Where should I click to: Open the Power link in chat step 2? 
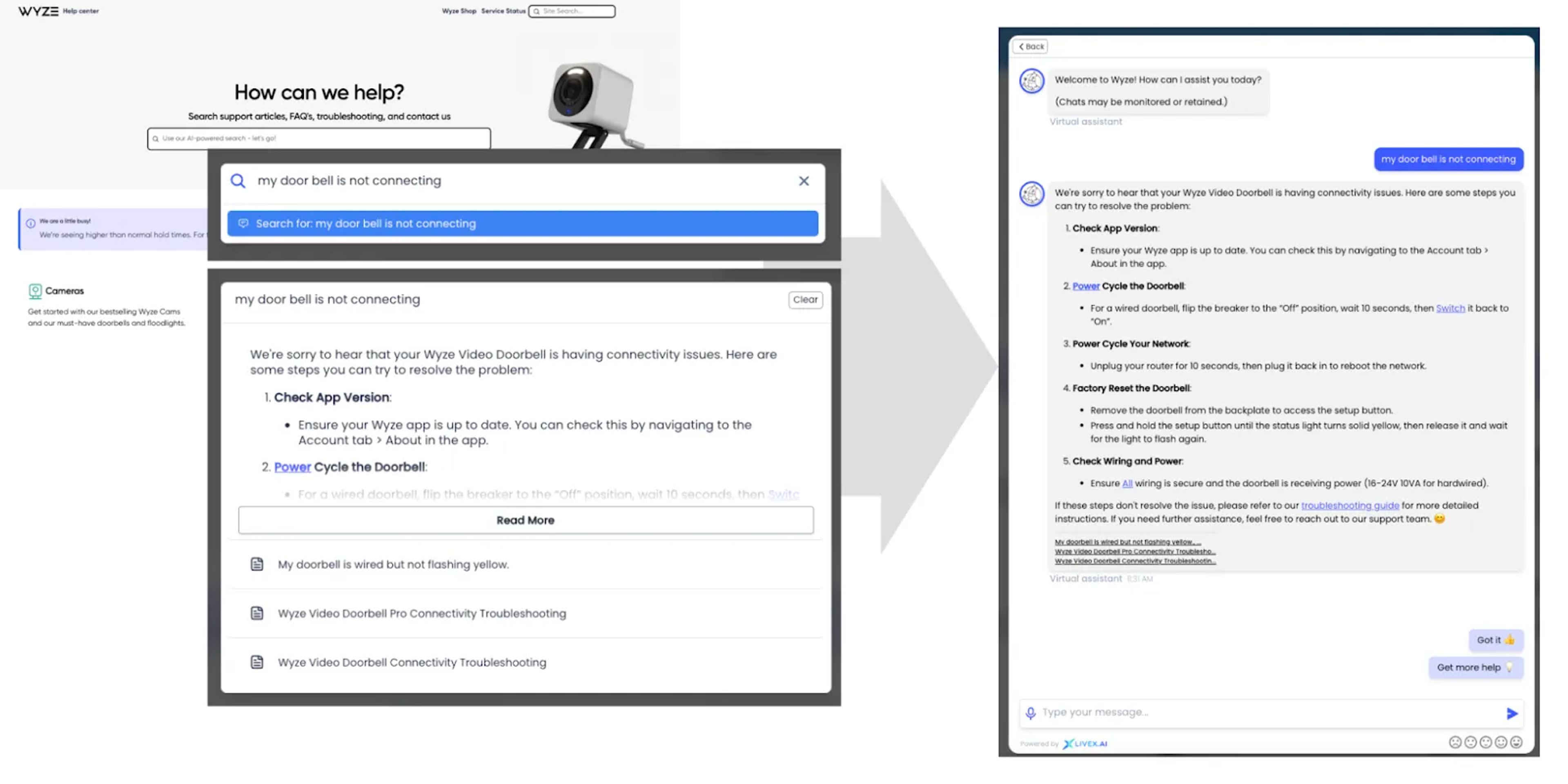pyautogui.click(x=1085, y=286)
